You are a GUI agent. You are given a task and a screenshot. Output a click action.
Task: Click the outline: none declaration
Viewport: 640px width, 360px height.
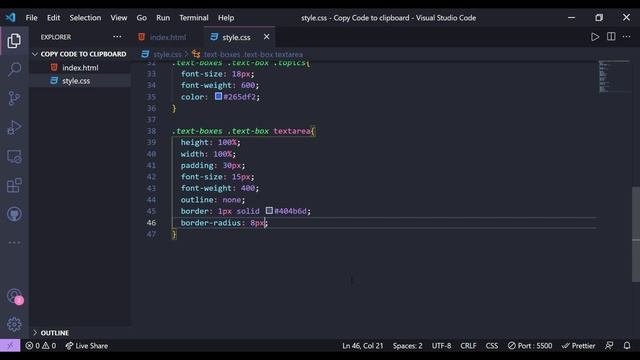pyautogui.click(x=213, y=200)
